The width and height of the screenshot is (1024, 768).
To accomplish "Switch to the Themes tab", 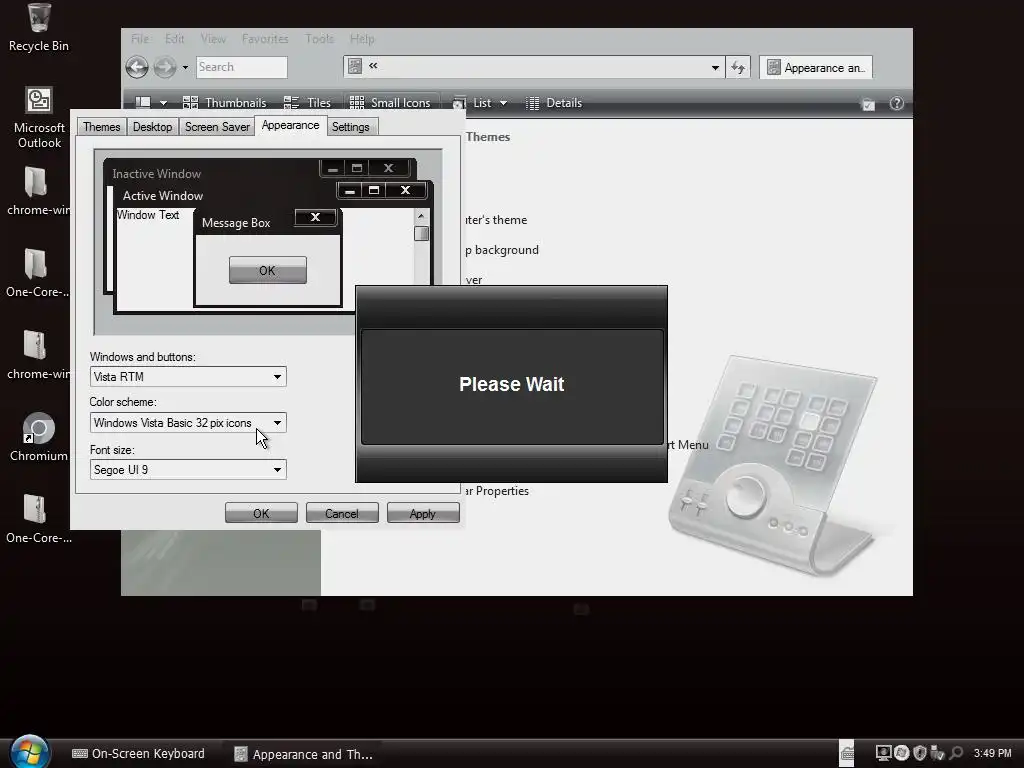I will (101, 127).
